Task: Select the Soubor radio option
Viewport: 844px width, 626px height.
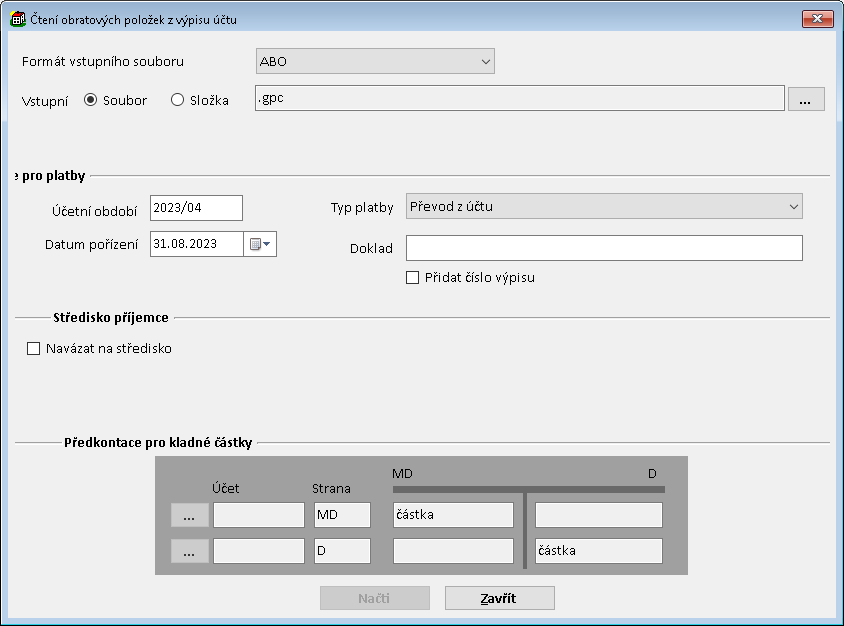Action: click(91, 100)
